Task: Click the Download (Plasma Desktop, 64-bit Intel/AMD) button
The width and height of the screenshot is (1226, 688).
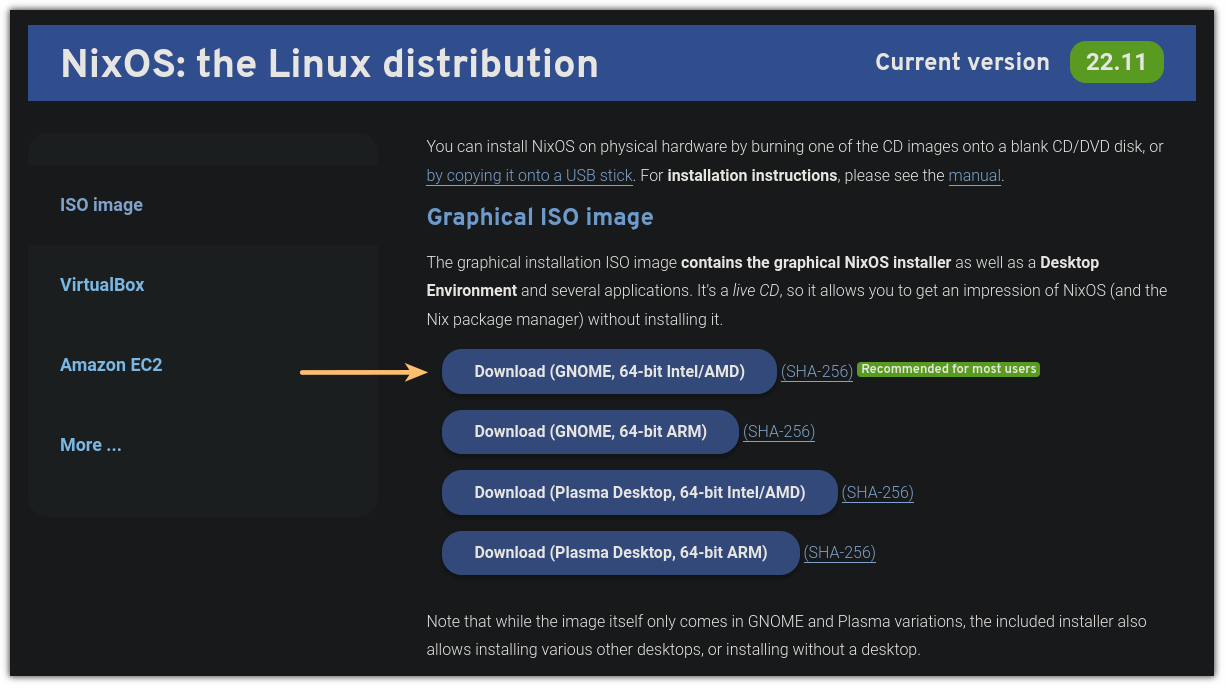Action: point(639,492)
